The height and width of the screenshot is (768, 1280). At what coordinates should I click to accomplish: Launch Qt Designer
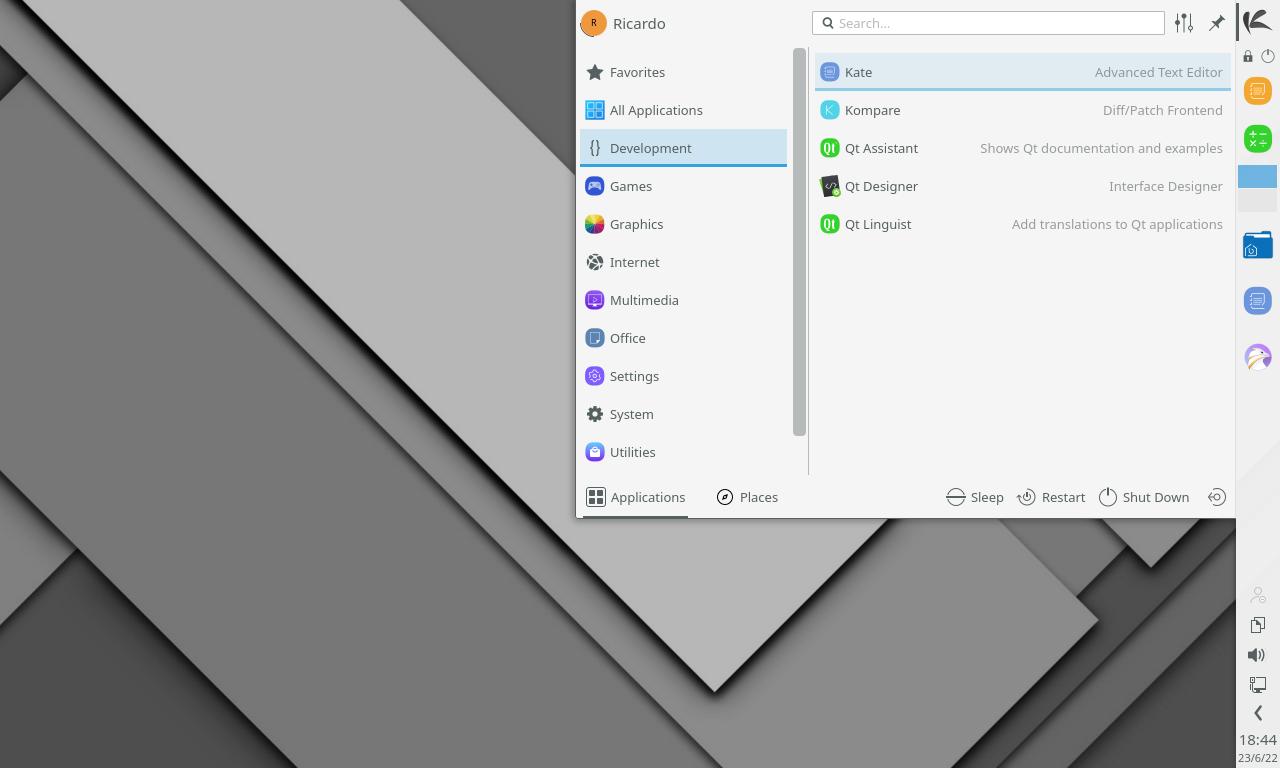point(1022,186)
